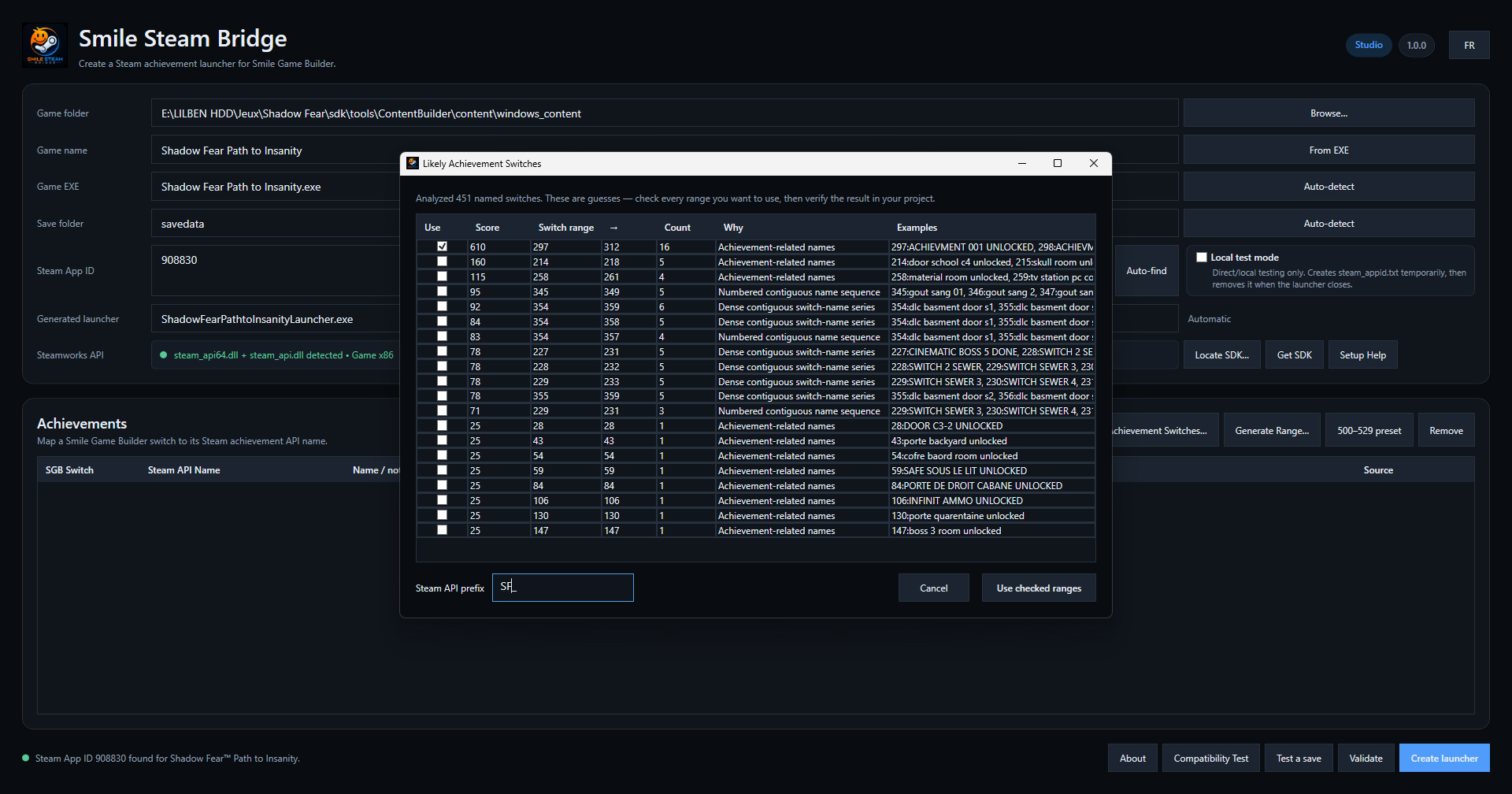Click the Remove button
The height and width of the screenshot is (794, 1512).
1446,430
